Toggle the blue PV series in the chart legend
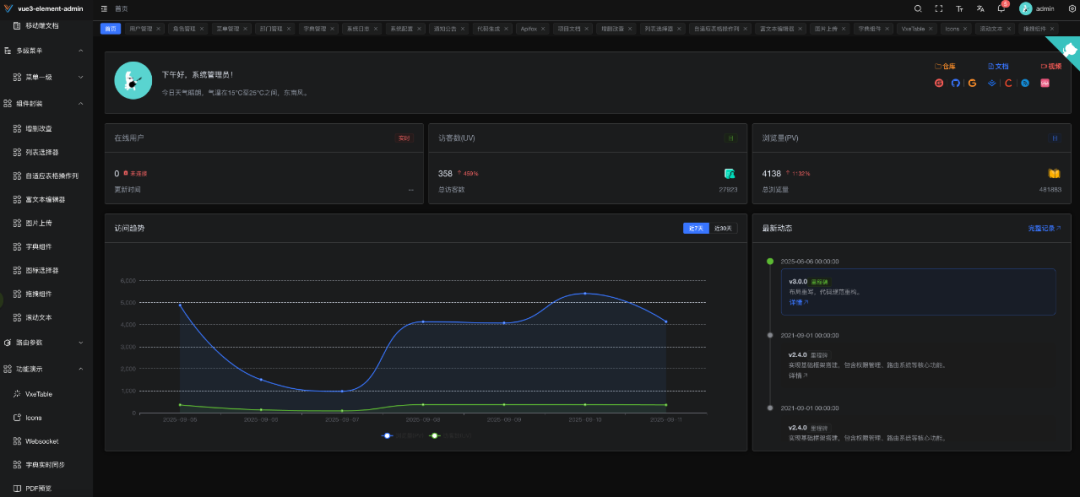The width and height of the screenshot is (1080, 497). [x=401, y=436]
